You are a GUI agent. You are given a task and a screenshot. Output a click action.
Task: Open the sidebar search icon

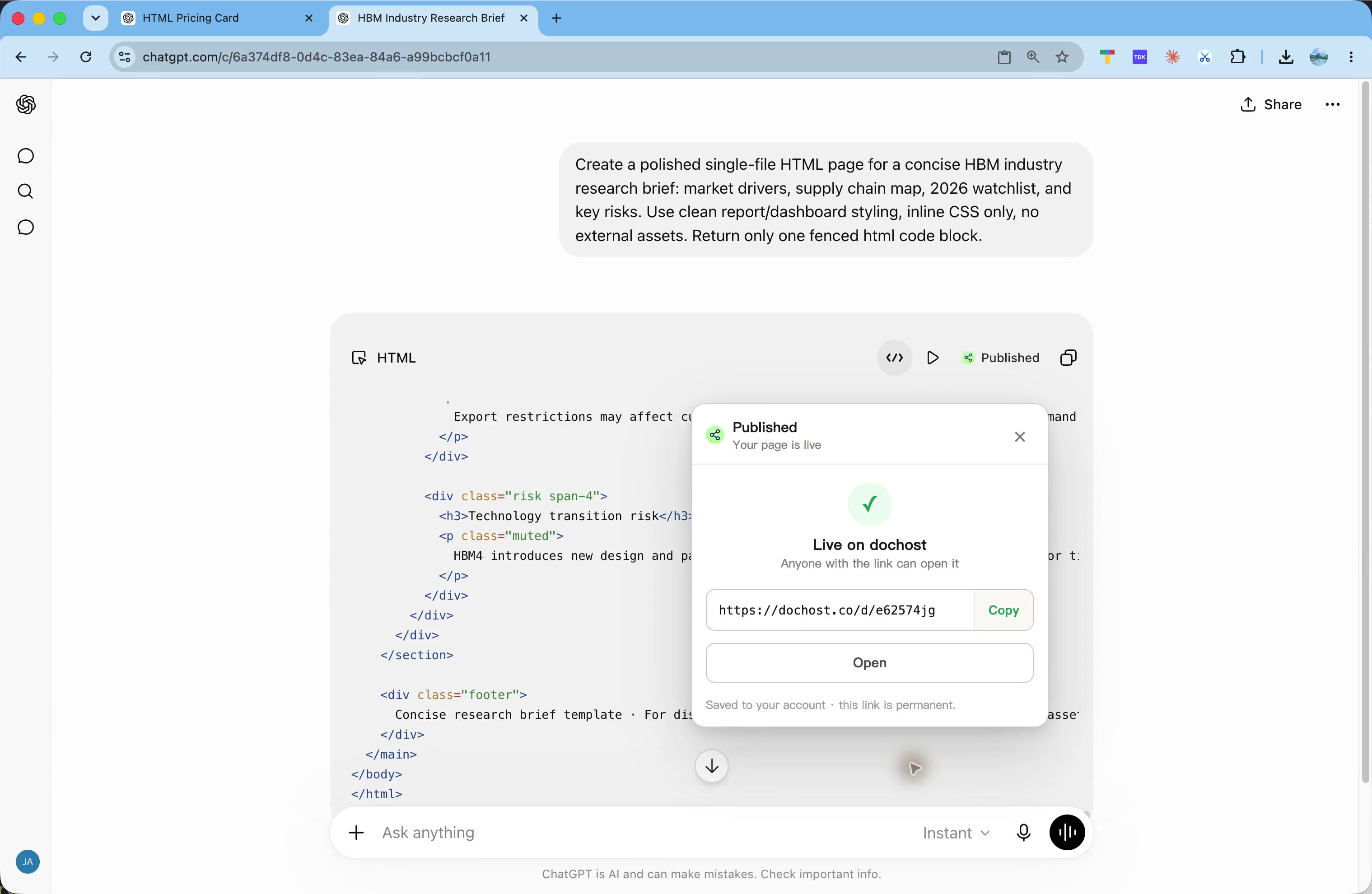[25, 191]
